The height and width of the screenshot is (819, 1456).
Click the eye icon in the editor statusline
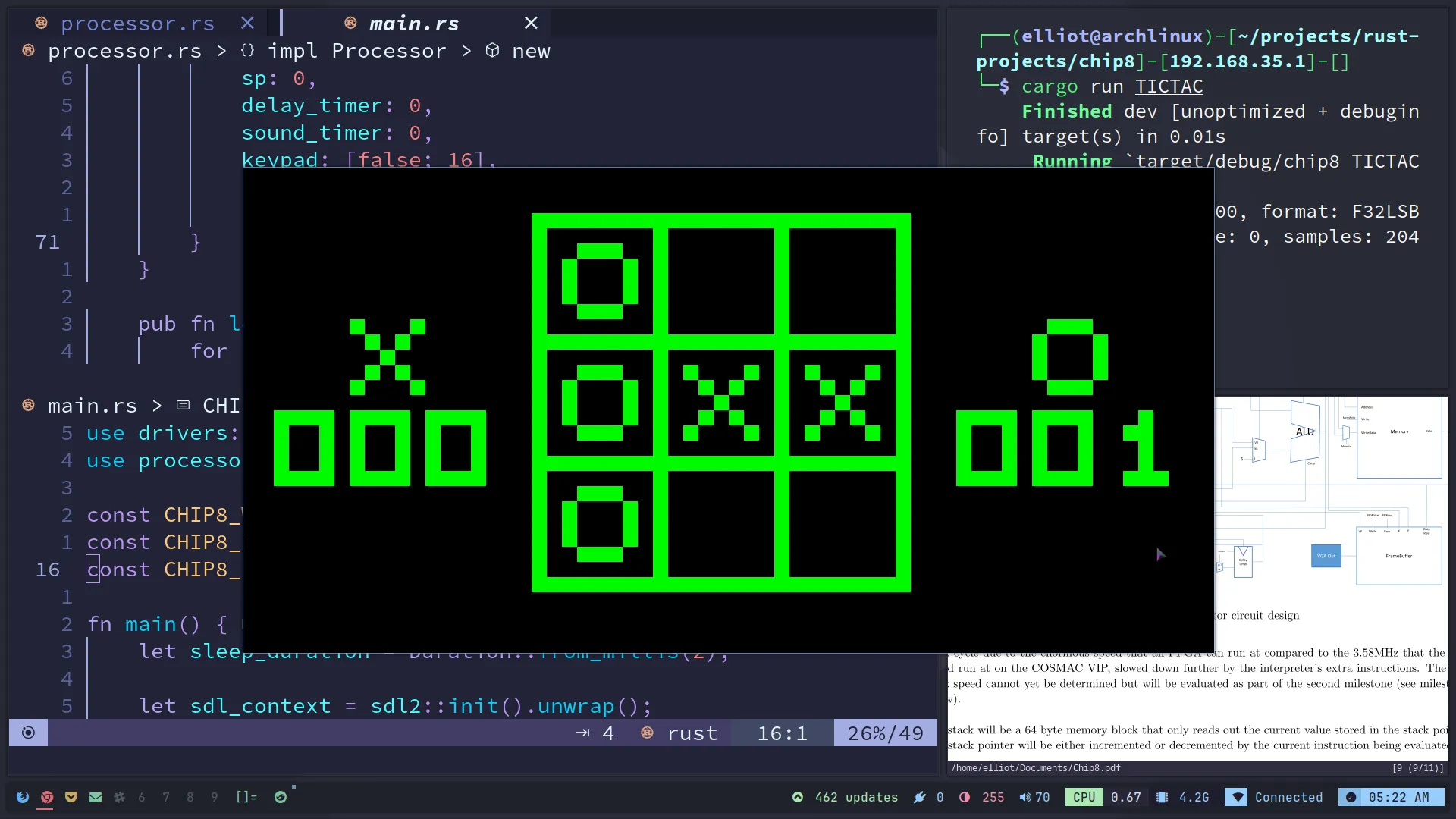[28, 733]
